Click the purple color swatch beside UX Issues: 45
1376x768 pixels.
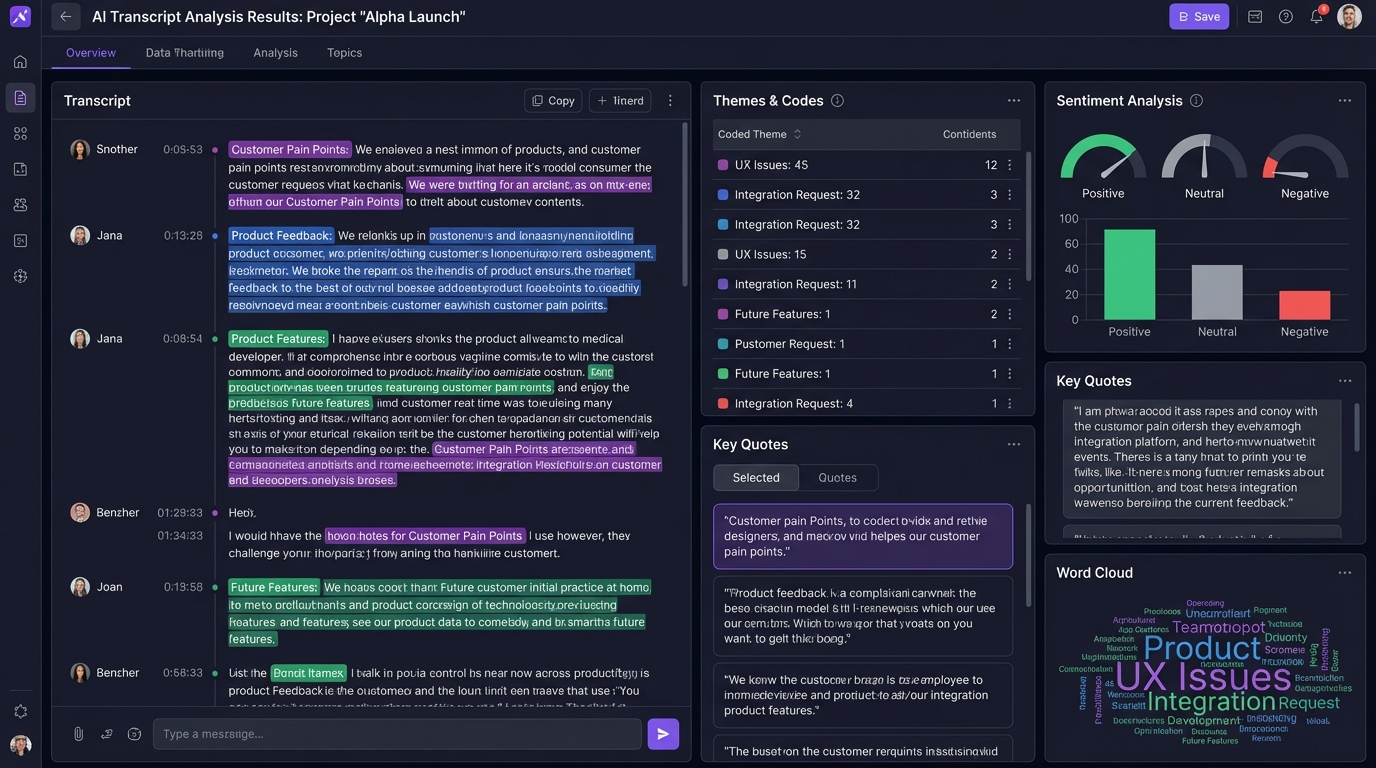[x=721, y=164]
